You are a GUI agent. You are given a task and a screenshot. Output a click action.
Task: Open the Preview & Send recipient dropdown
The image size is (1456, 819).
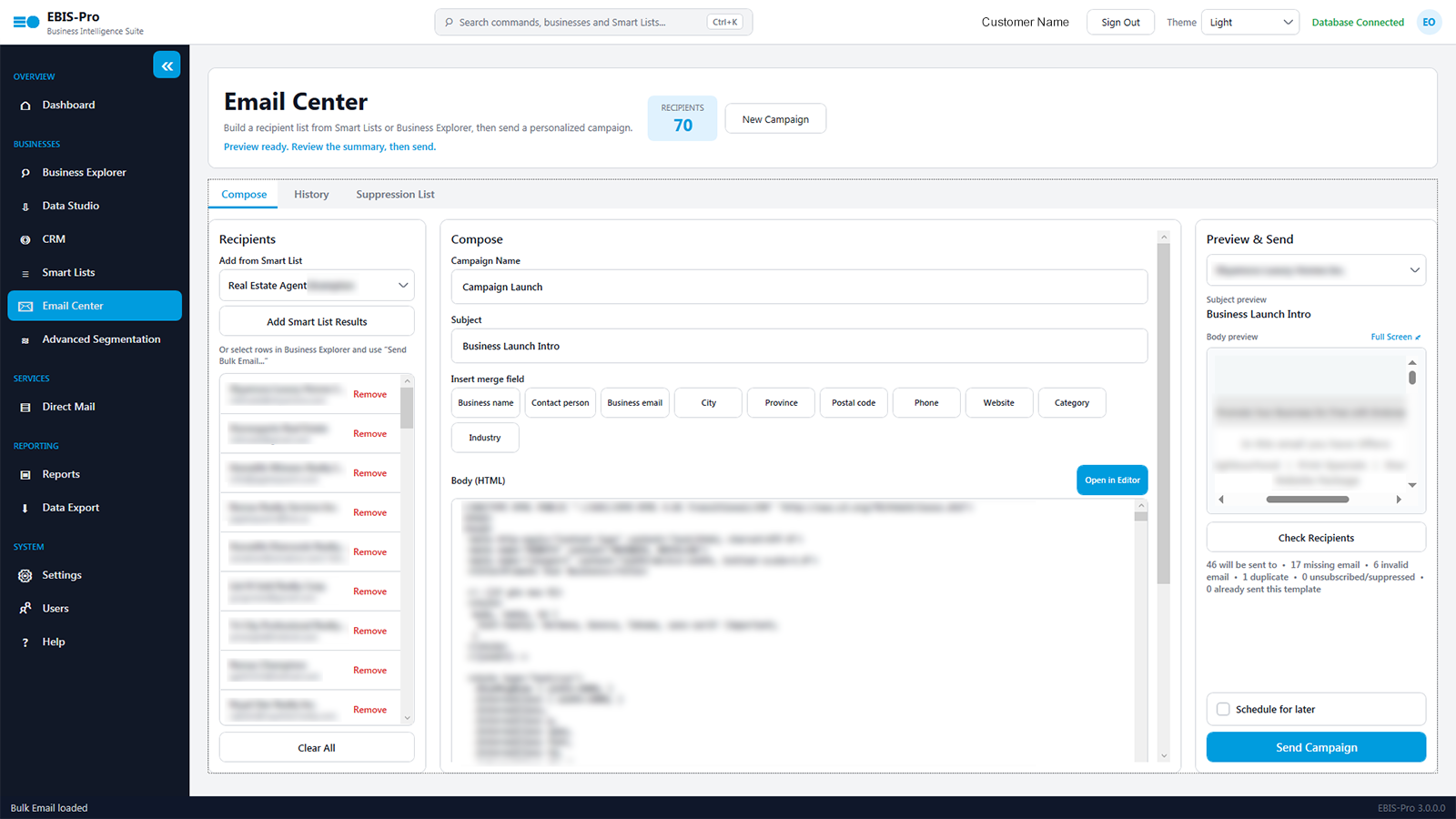tap(1316, 270)
